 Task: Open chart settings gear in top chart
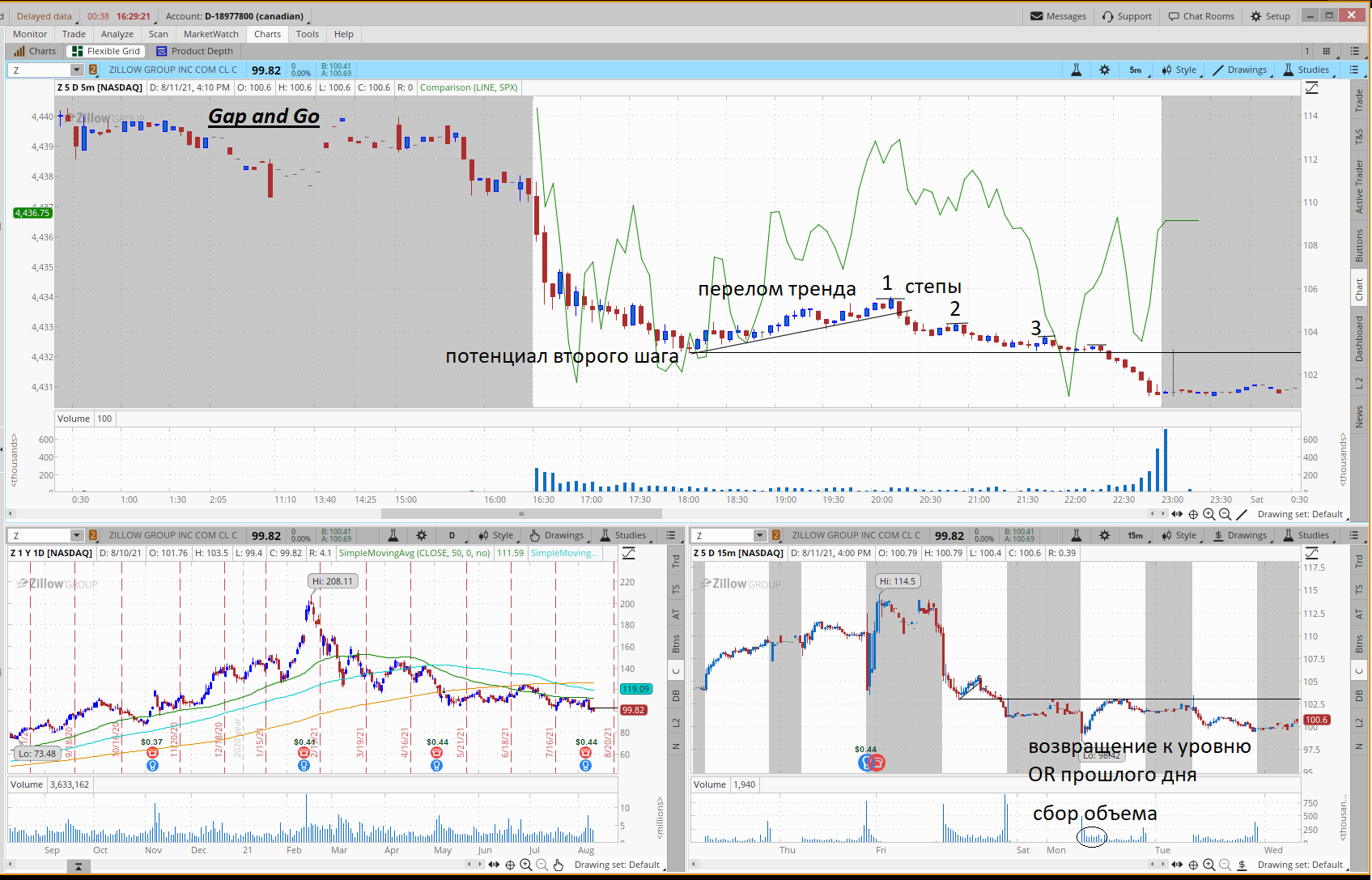pos(1105,70)
